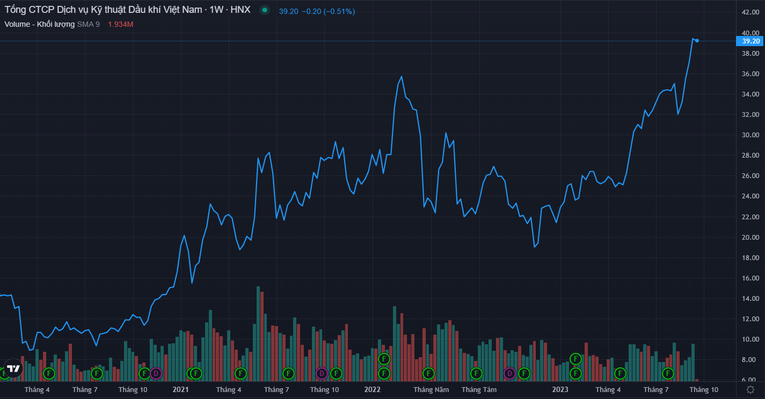Screen dimensions: 765x399
Task: Open purple D dividend marker before 2021
Action: pyautogui.click(x=156, y=374)
